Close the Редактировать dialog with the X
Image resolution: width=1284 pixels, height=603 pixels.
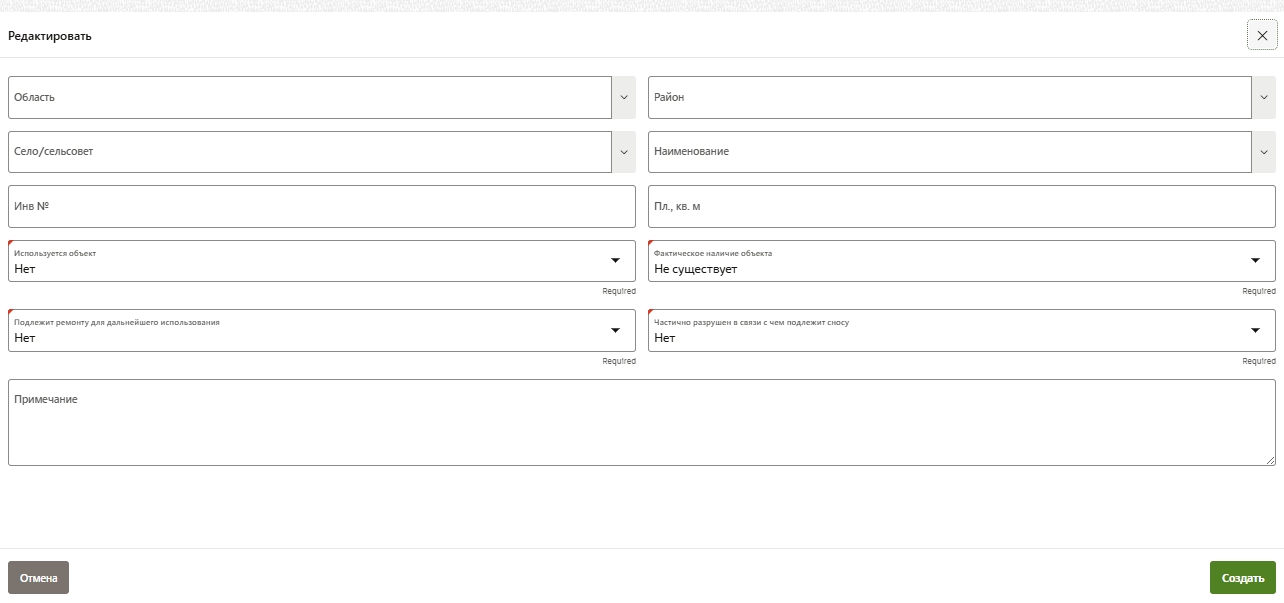coord(1262,35)
